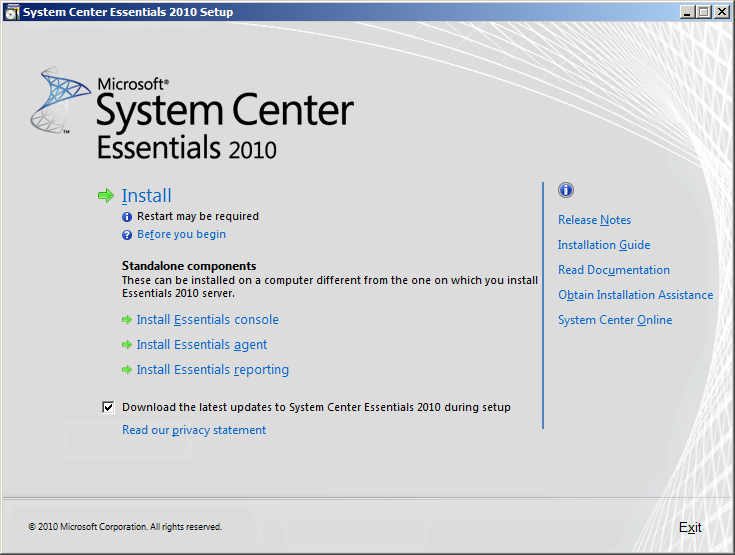Open the Release Notes

[x=594, y=220]
